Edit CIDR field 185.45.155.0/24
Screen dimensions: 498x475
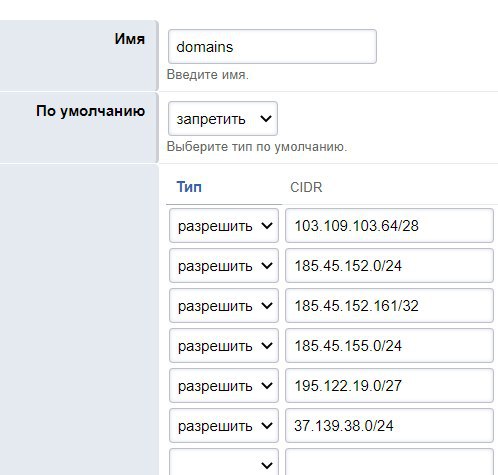[x=389, y=346]
